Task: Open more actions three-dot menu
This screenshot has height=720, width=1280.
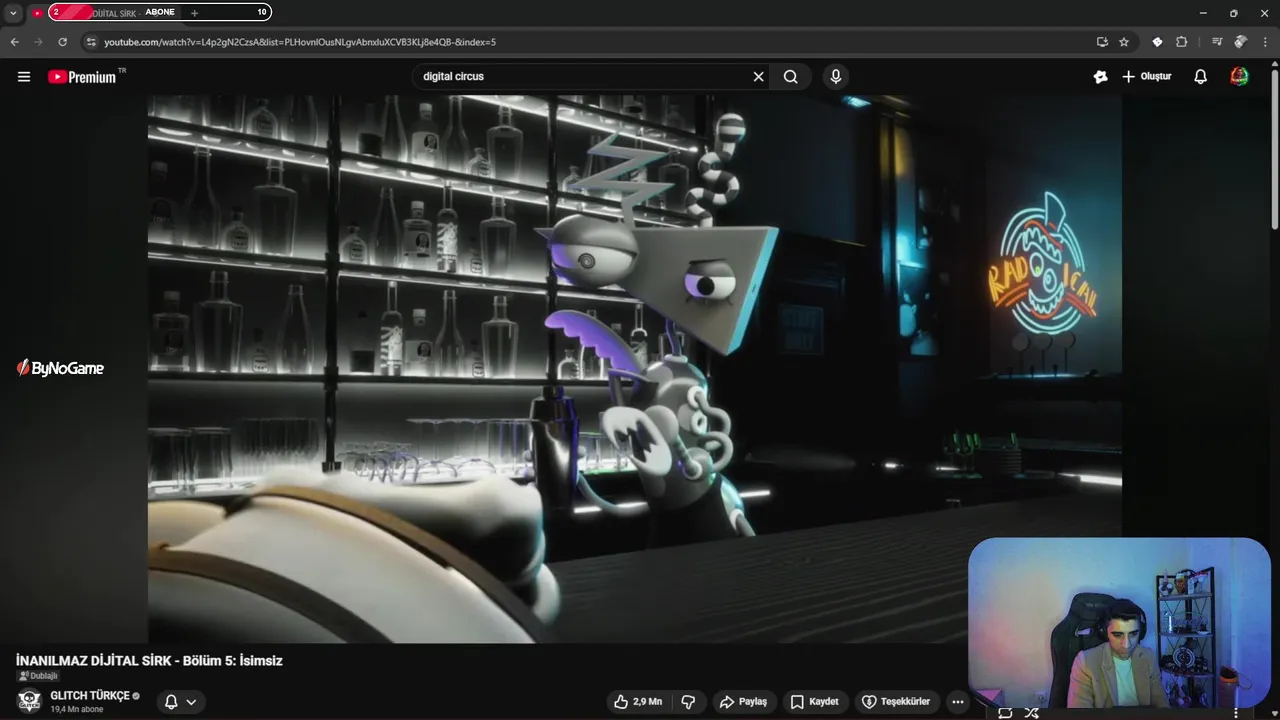Action: pyautogui.click(x=958, y=702)
